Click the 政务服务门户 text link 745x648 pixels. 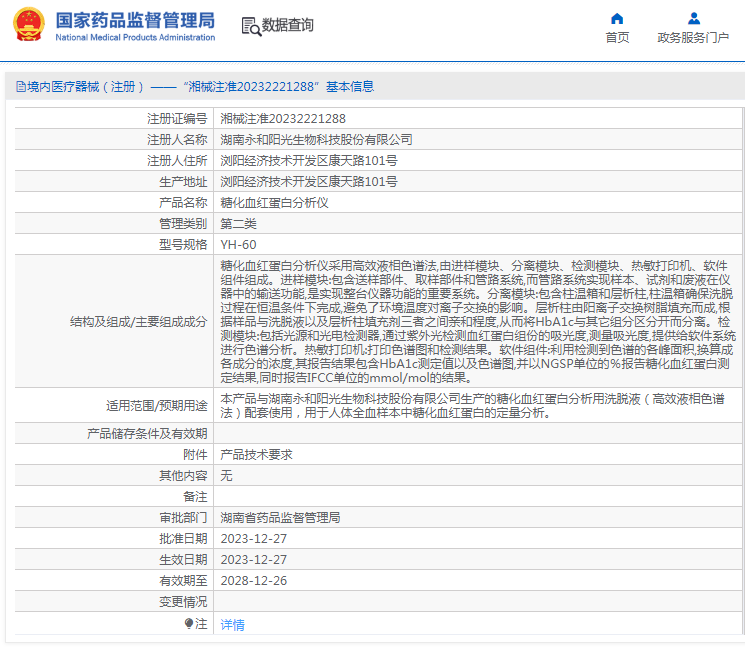[693, 38]
